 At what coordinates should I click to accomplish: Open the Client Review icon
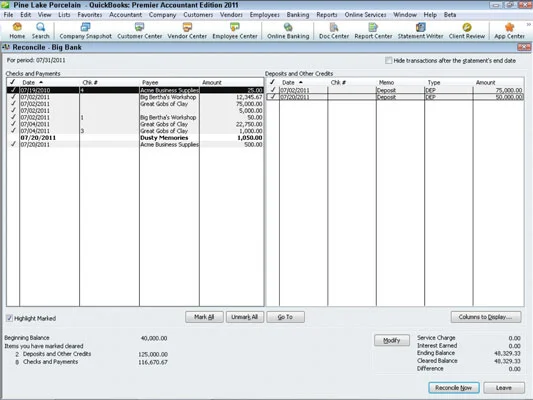click(467, 31)
